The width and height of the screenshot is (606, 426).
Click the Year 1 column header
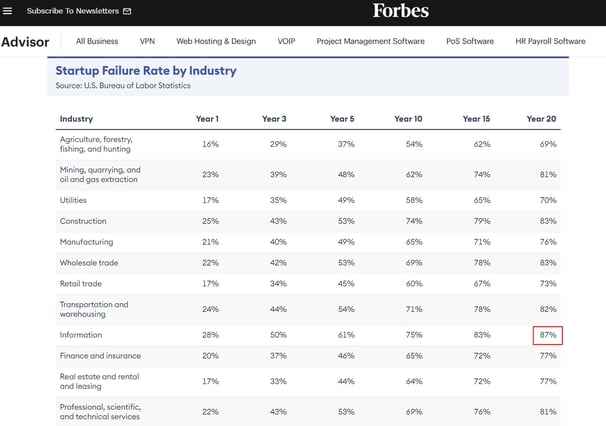tap(207, 119)
